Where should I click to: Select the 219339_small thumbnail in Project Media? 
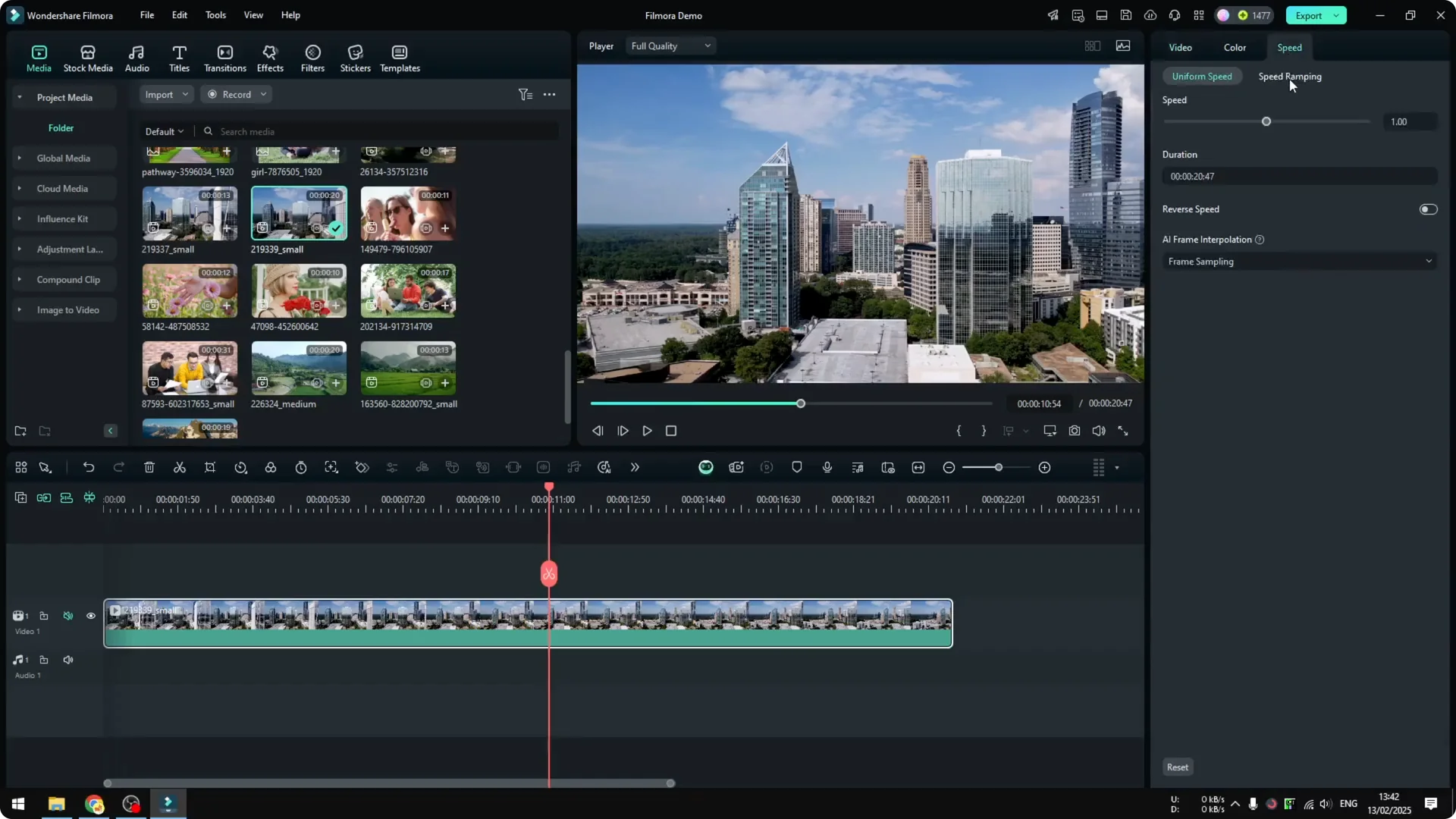pos(298,213)
